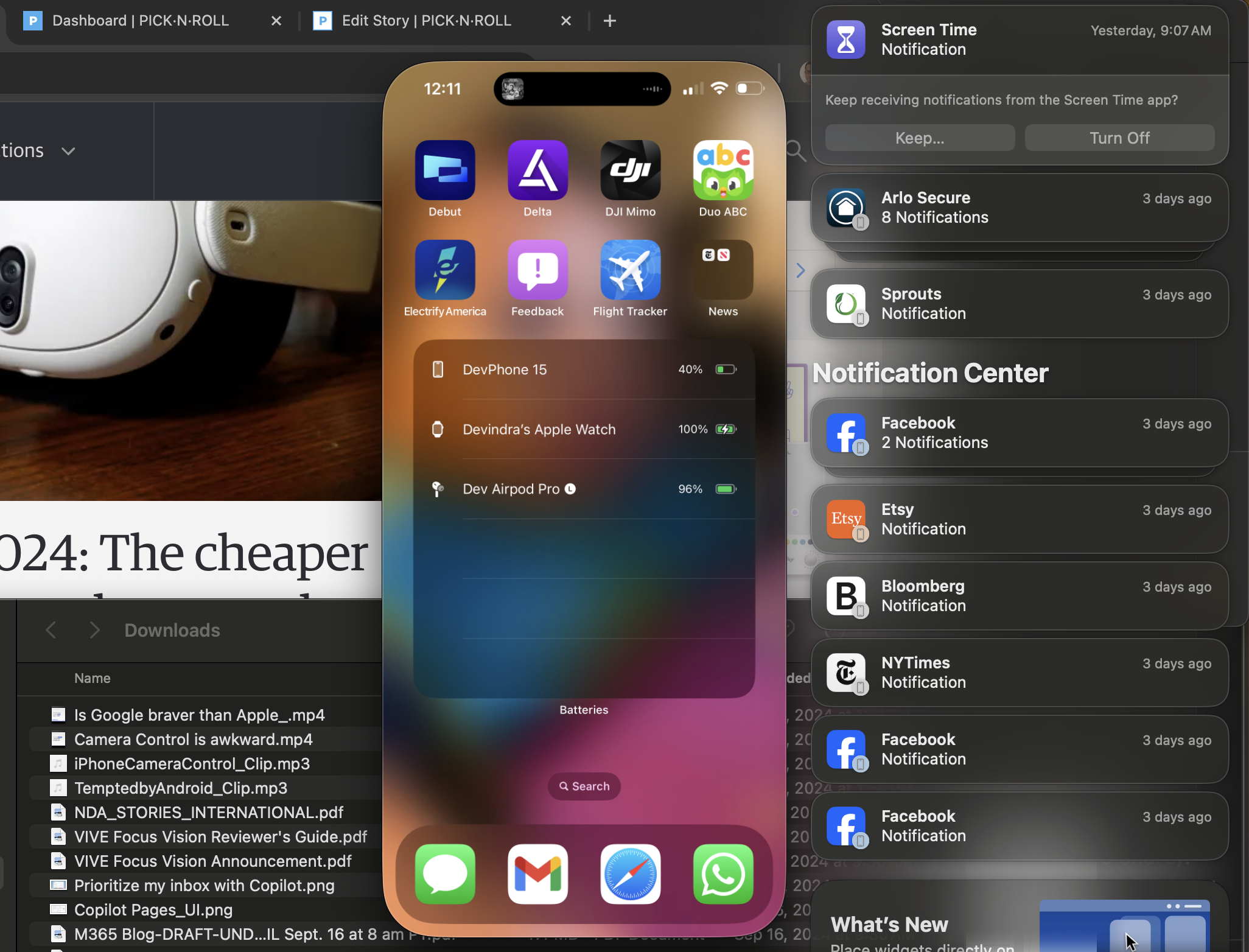The width and height of the screenshot is (1249, 952).
Task: Open WhatsApp from dock
Action: 723,874
